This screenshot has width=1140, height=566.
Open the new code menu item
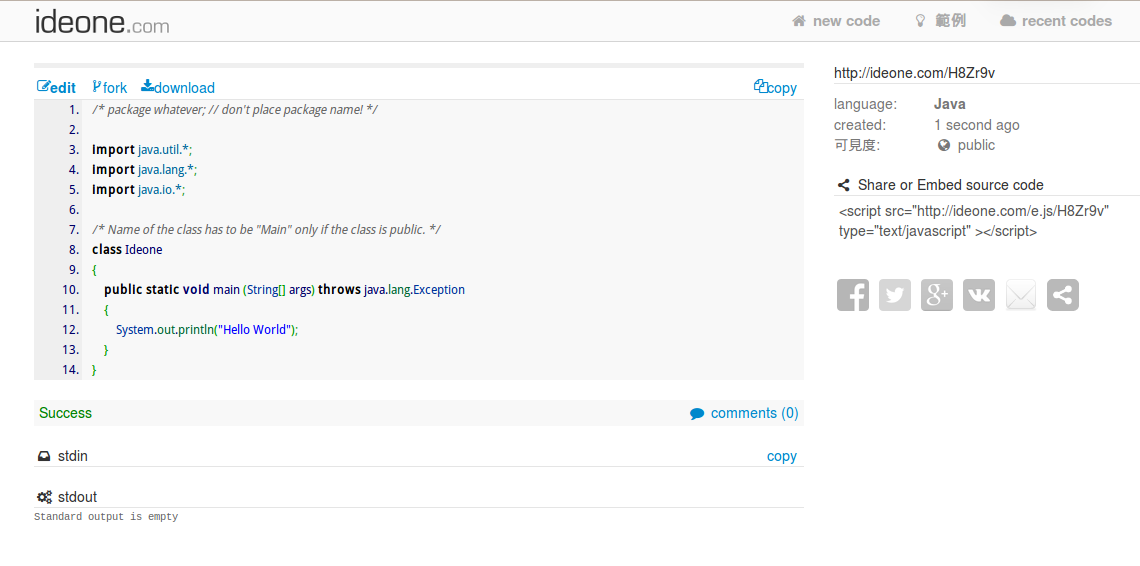pyautogui.click(x=836, y=21)
